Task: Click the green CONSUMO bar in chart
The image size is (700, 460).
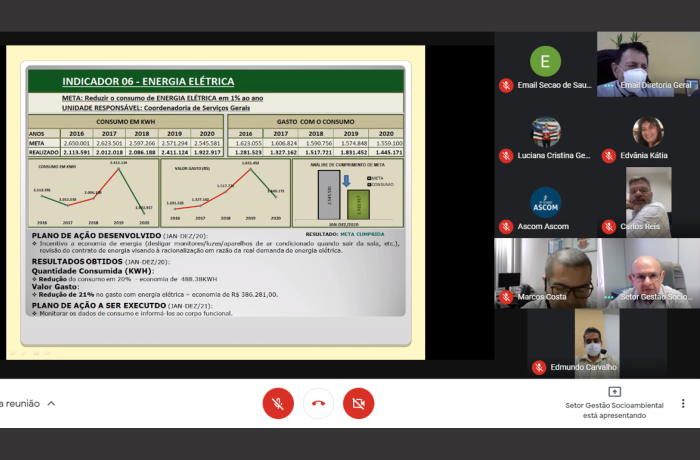Action: (x=358, y=205)
